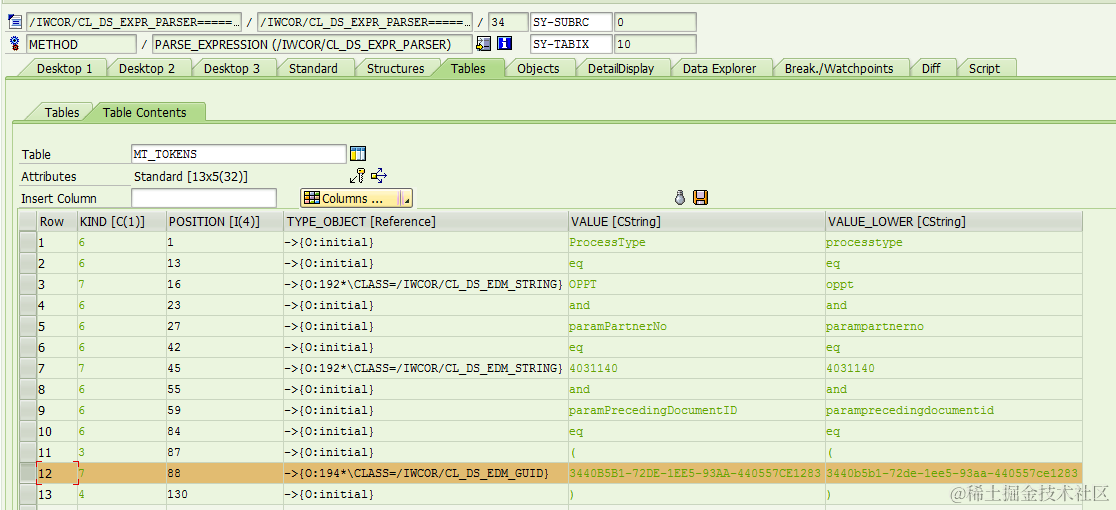Click the METHOD event type field
This screenshot has width=1116, height=510.
click(81, 44)
